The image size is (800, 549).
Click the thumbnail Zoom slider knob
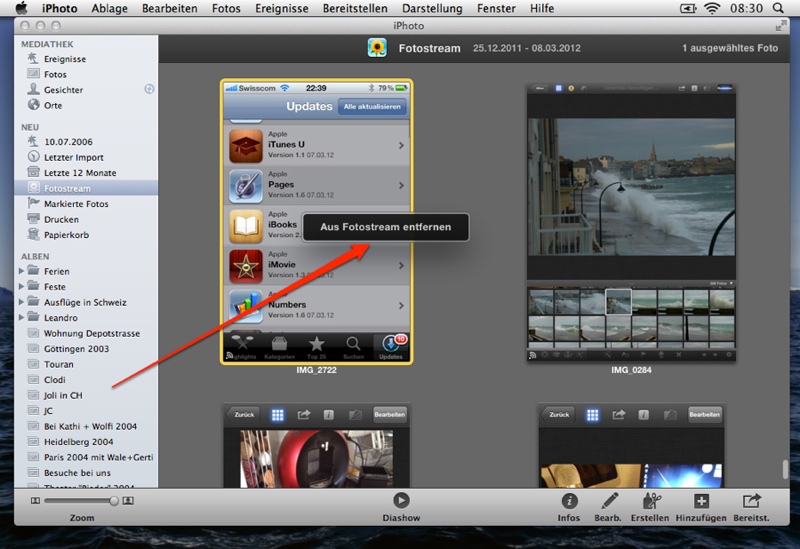(113, 501)
